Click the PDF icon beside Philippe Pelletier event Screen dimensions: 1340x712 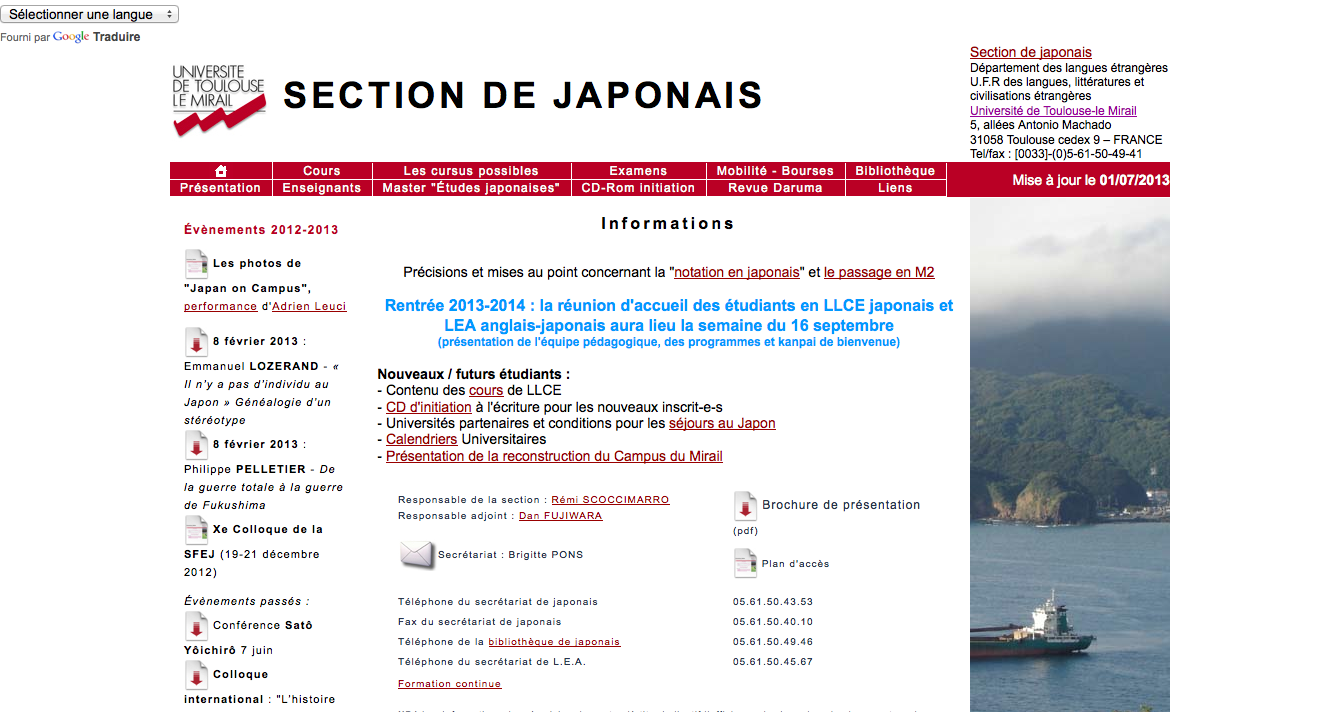click(x=196, y=444)
